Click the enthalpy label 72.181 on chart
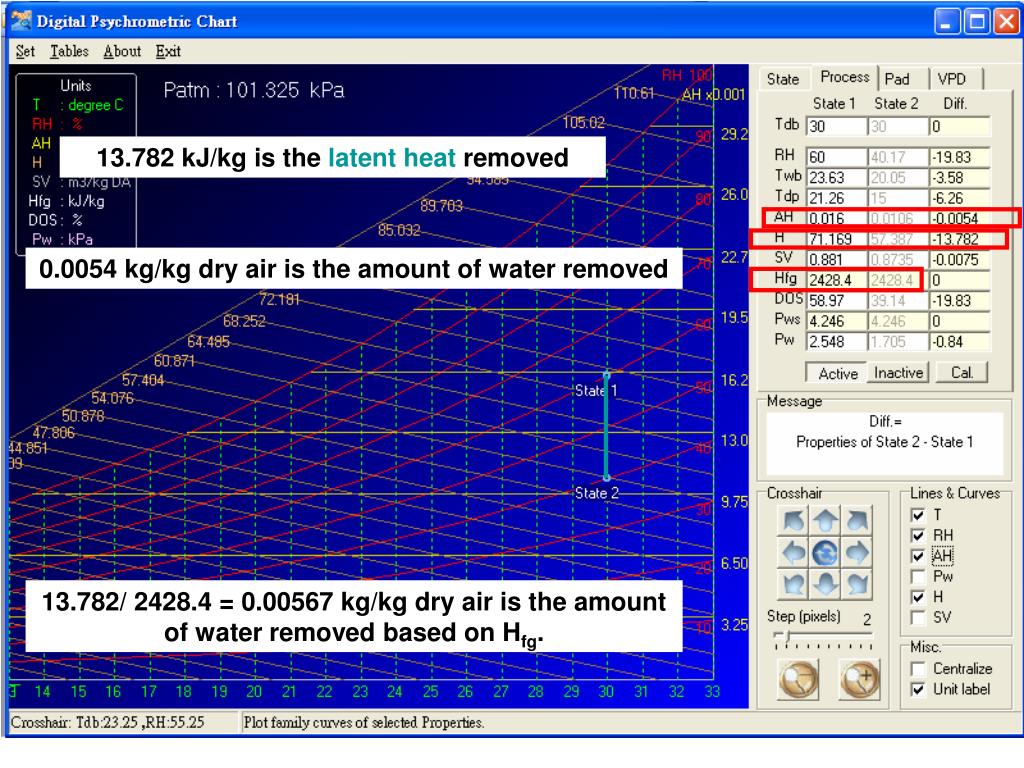This screenshot has width=1024, height=768. point(280,300)
